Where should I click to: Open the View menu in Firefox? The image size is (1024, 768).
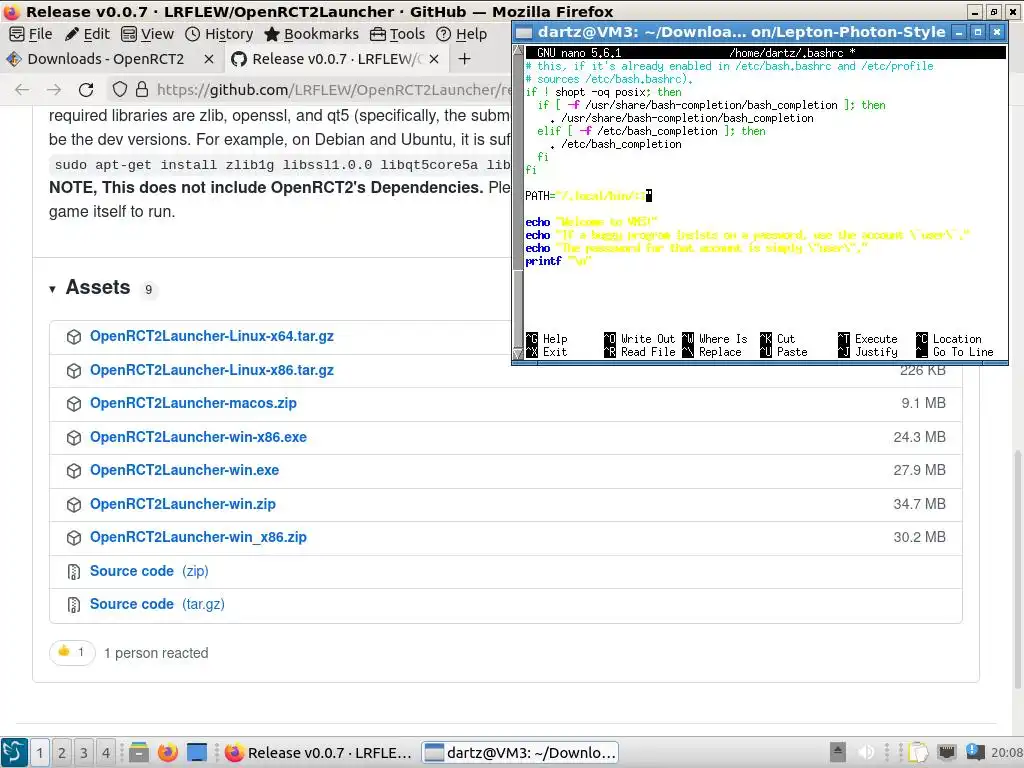coord(148,34)
